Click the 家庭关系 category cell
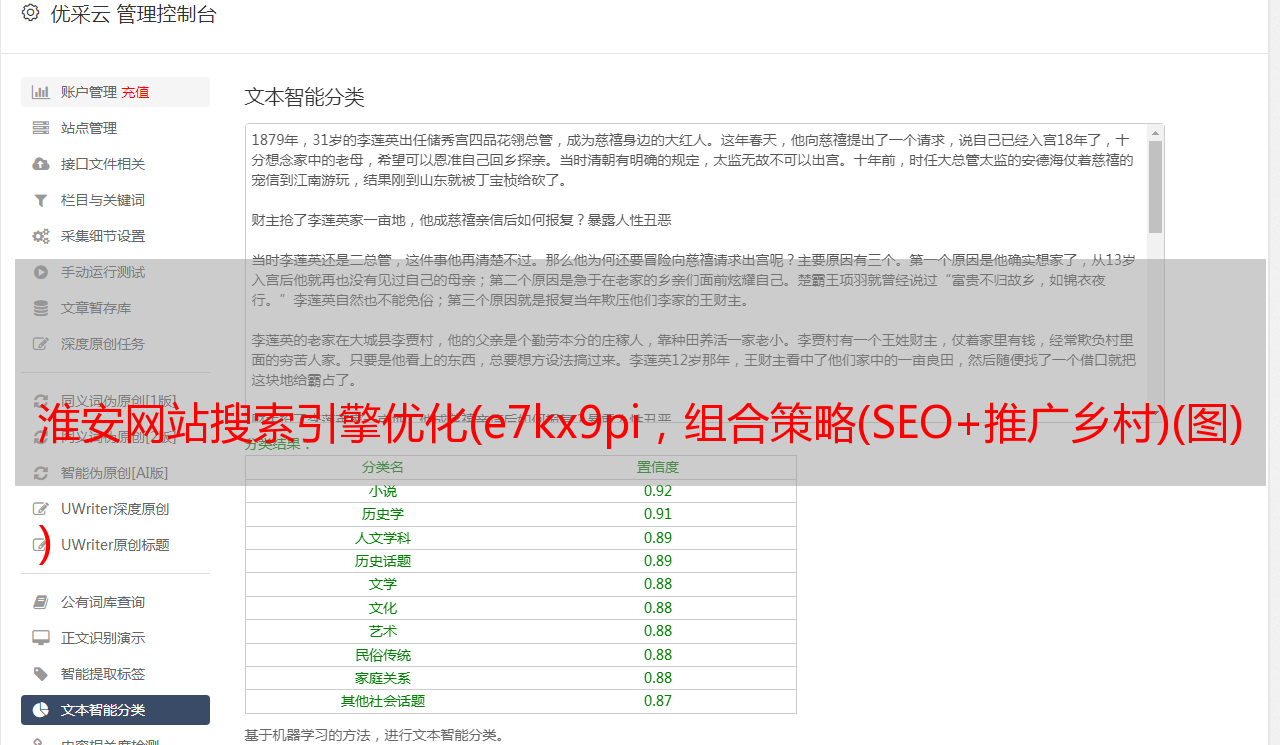Image resolution: width=1280 pixels, height=745 pixels. (383, 678)
